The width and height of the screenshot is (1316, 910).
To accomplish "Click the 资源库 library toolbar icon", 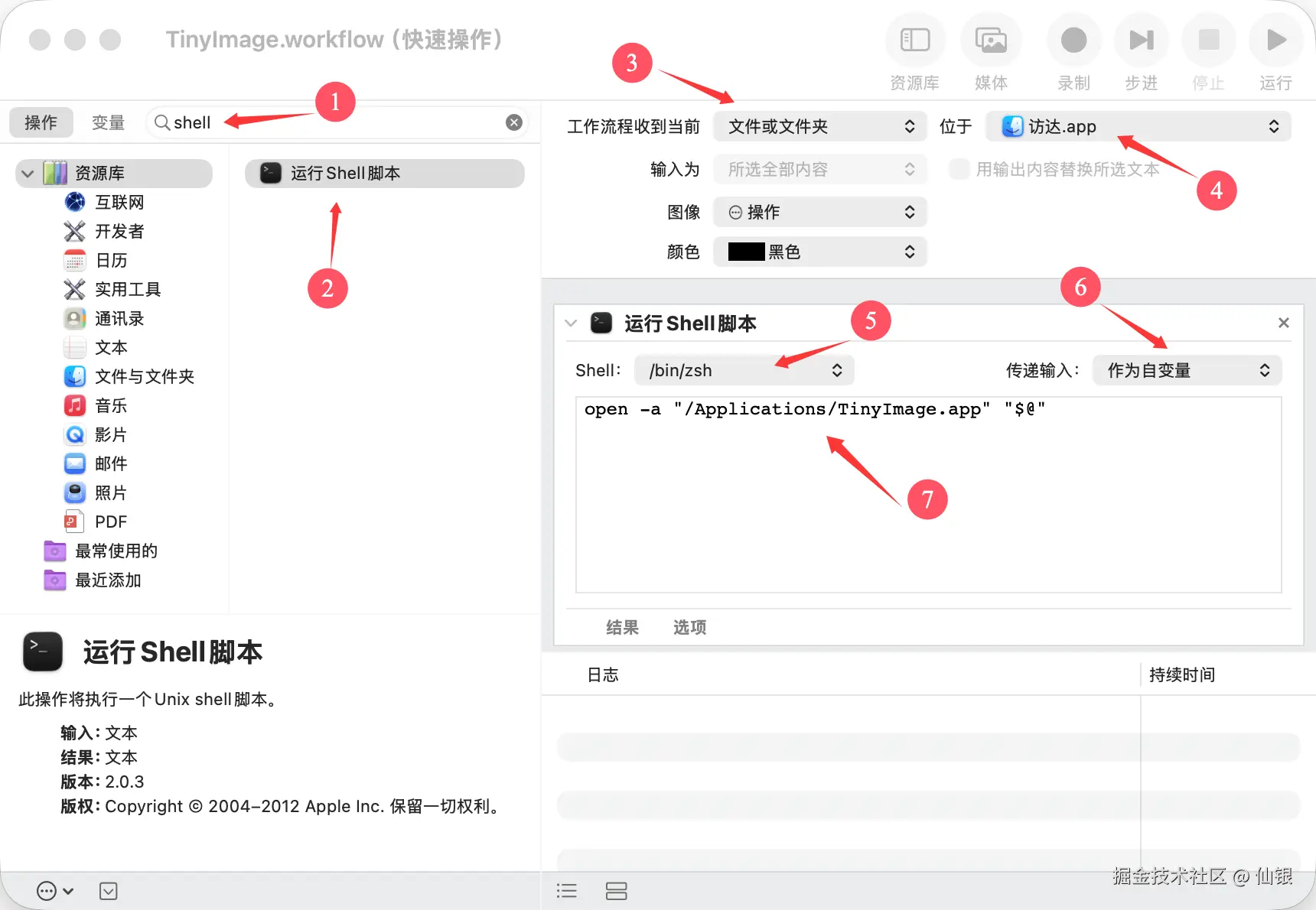I will tap(915, 40).
